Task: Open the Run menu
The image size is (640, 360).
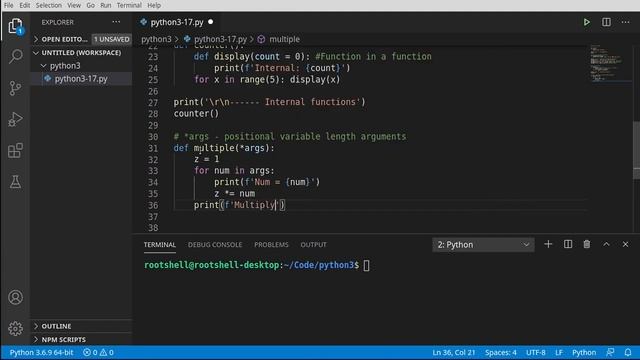Action: (x=106, y=5)
